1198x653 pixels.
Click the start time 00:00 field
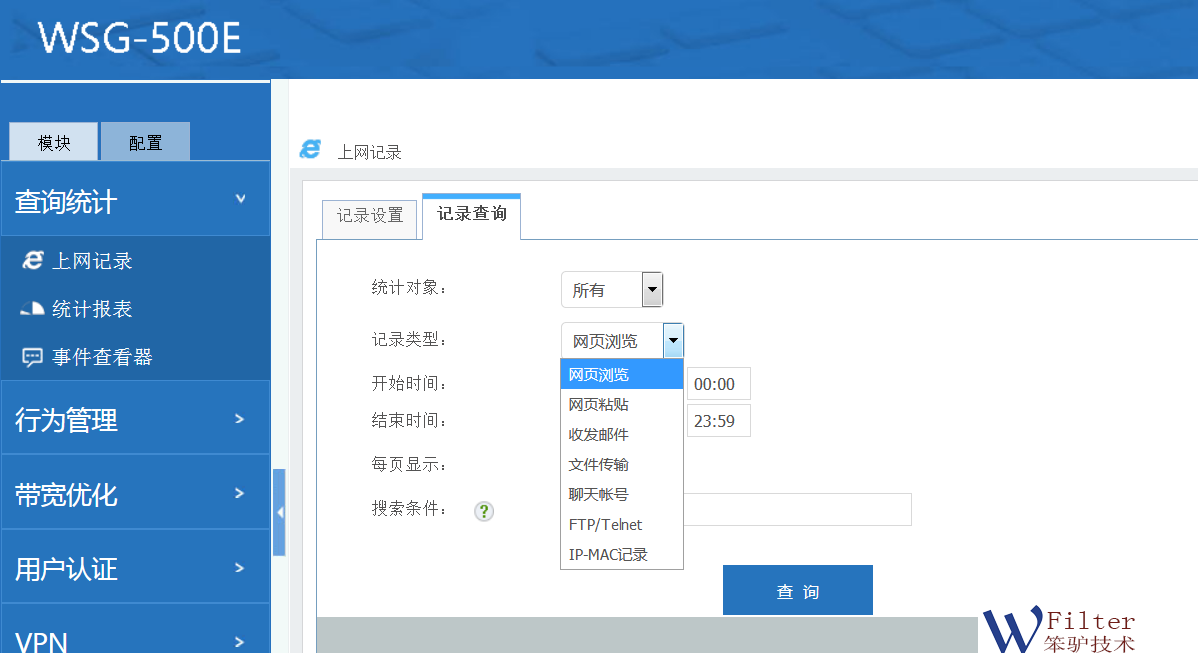click(717, 384)
